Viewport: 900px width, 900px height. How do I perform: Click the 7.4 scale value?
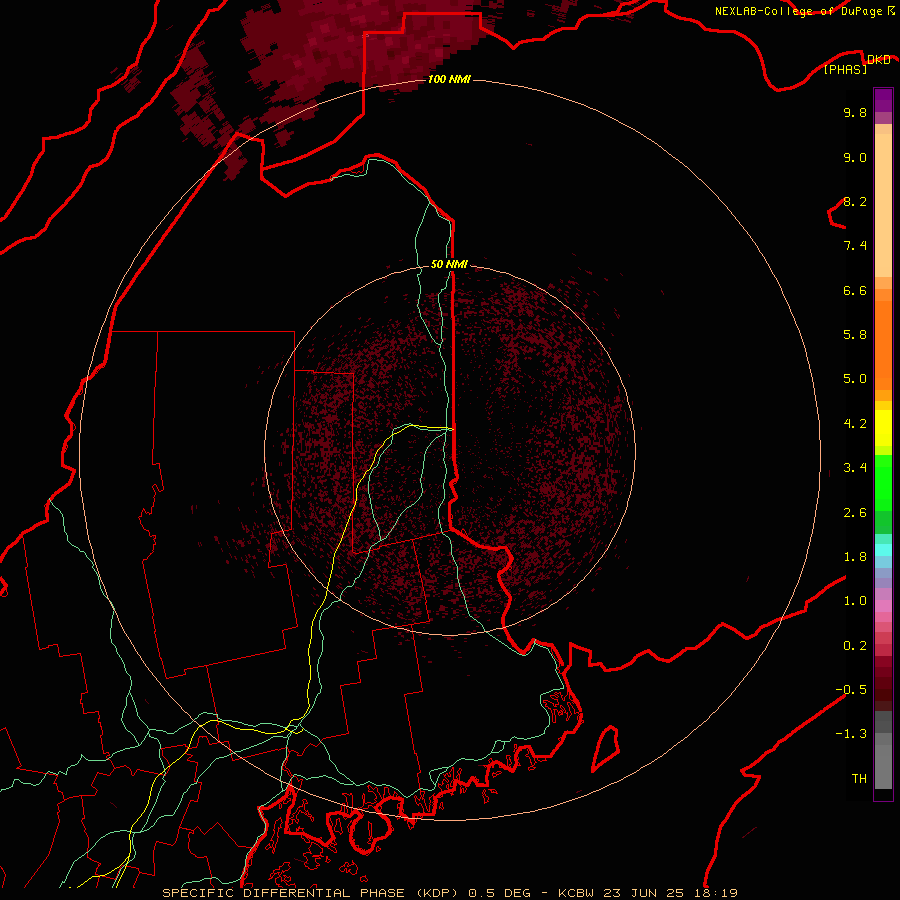pos(855,246)
